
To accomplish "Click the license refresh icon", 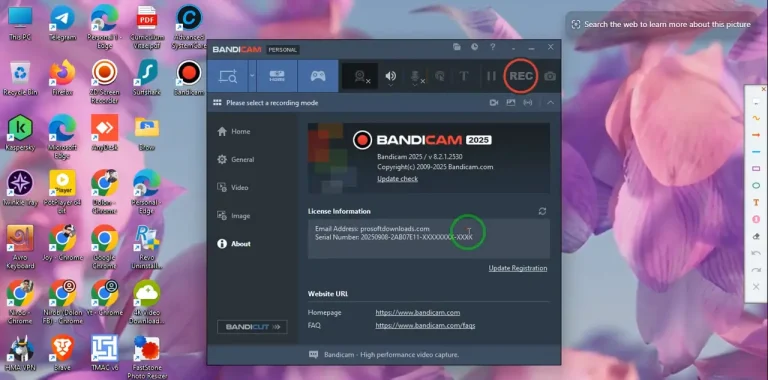I will click(x=542, y=211).
